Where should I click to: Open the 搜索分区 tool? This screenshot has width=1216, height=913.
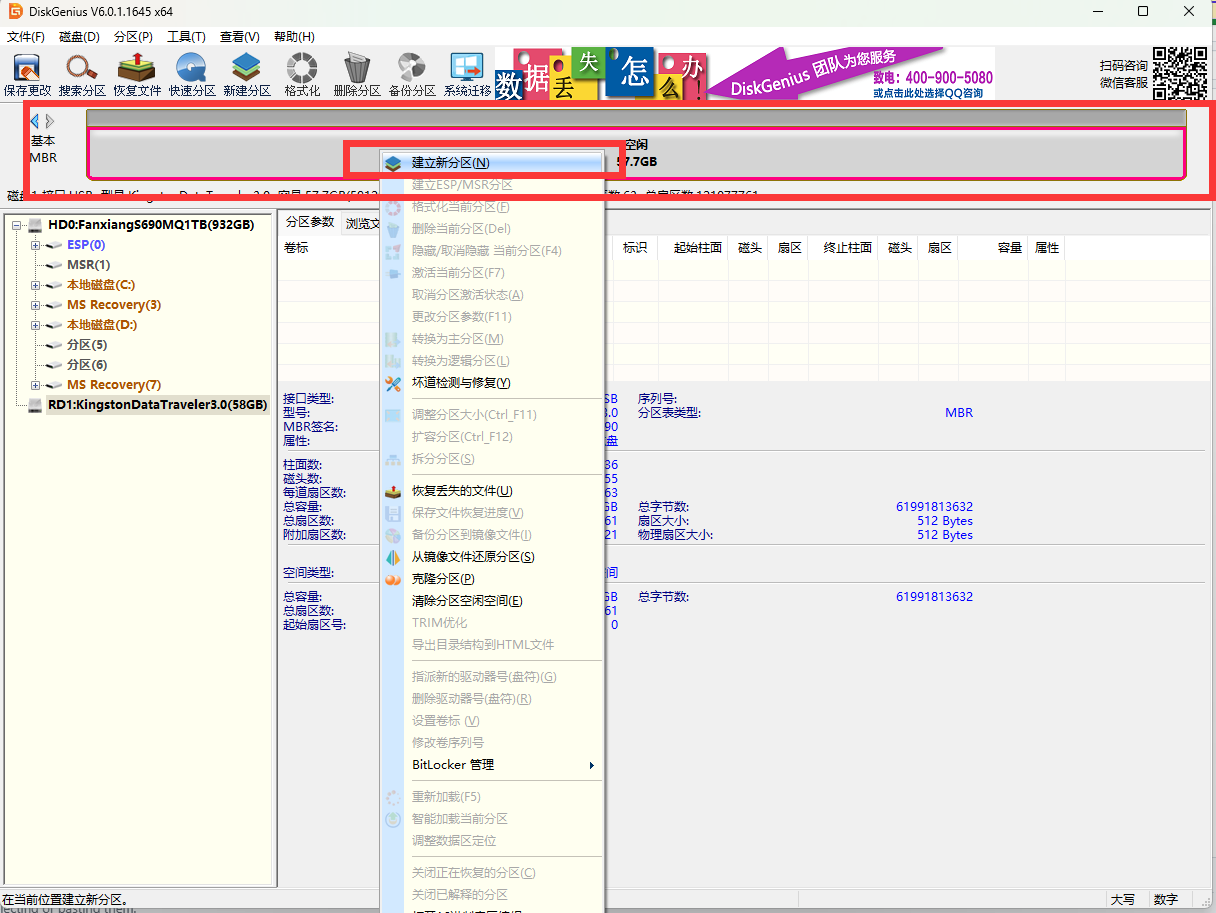(82, 75)
